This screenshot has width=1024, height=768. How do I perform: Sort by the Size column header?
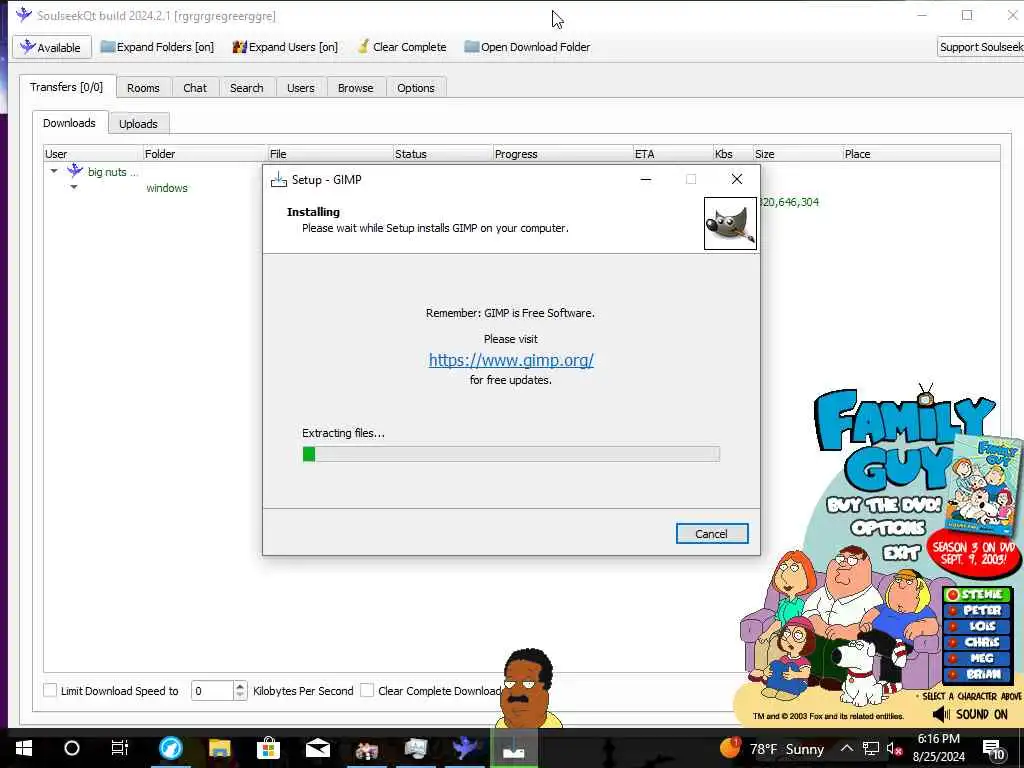(x=797, y=154)
